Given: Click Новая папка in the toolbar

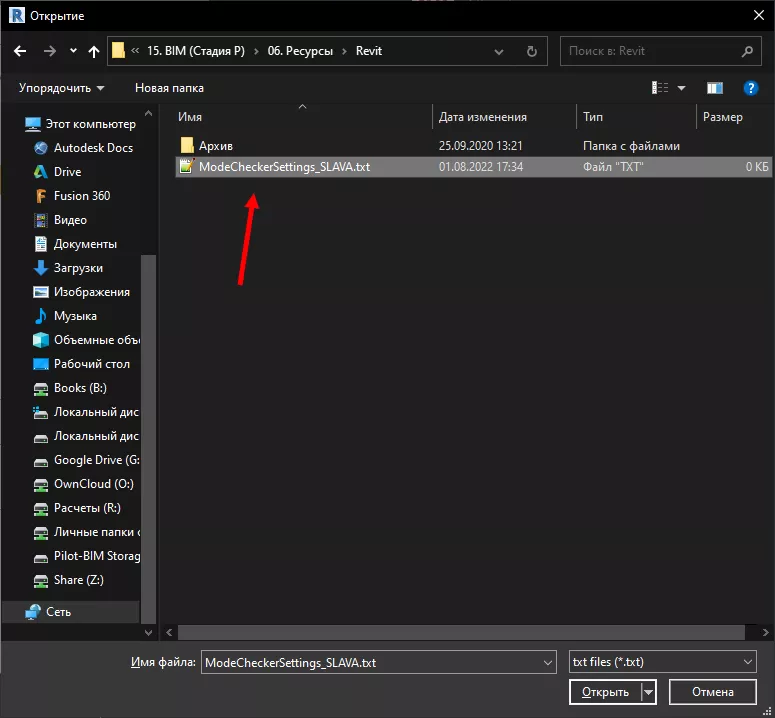Looking at the screenshot, I should pyautogui.click(x=171, y=88).
